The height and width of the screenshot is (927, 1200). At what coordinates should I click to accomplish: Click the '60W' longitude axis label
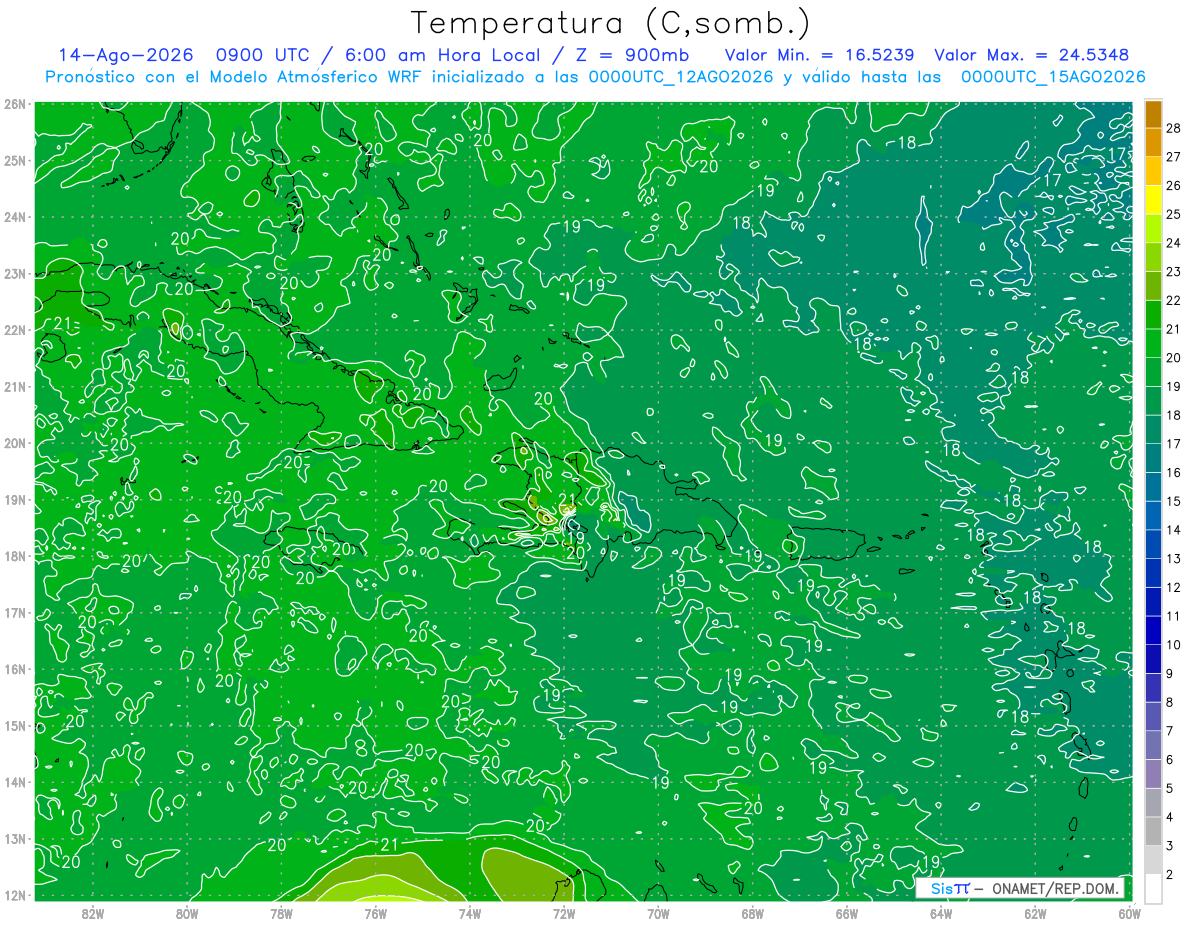pos(1129,913)
